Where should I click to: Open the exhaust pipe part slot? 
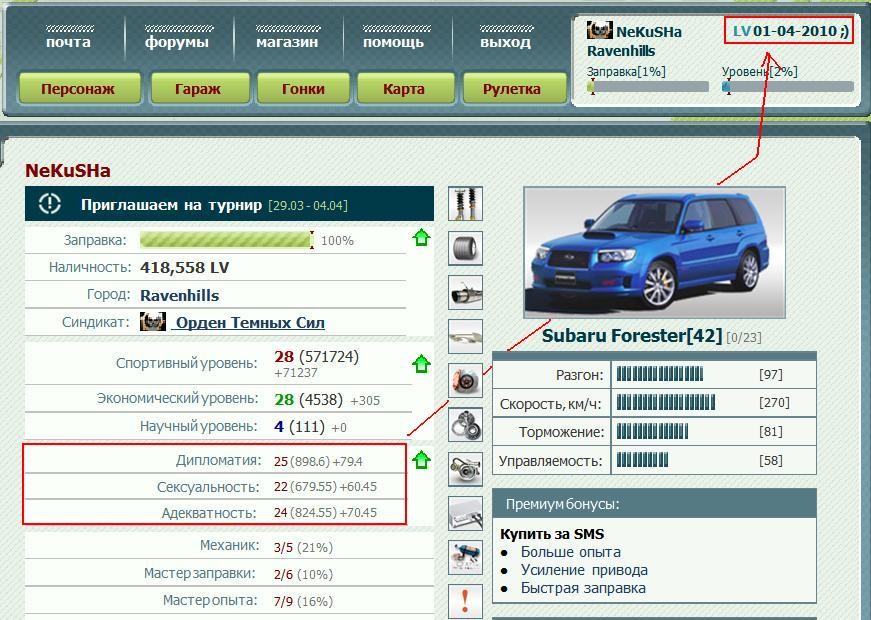pos(465,292)
